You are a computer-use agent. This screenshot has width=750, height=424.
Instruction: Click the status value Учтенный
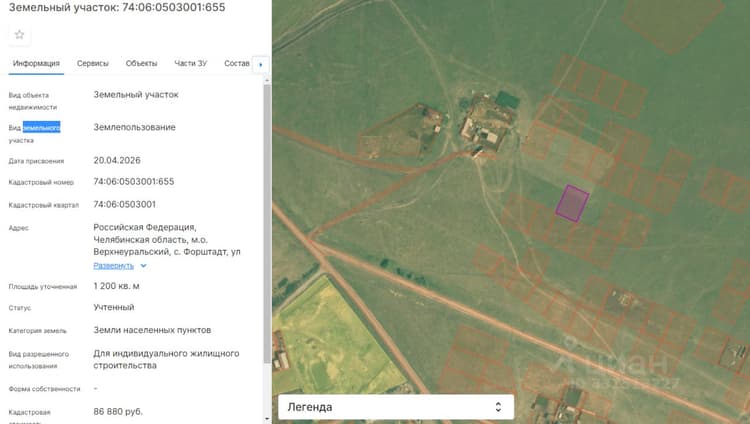click(x=114, y=307)
